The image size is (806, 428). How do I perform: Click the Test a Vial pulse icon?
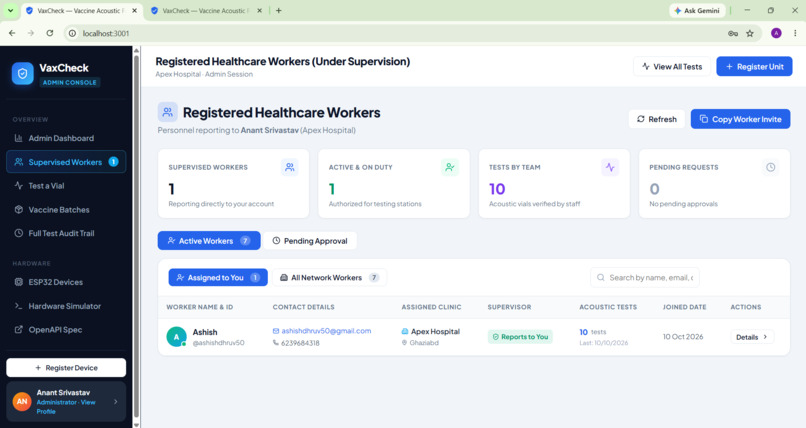point(19,186)
